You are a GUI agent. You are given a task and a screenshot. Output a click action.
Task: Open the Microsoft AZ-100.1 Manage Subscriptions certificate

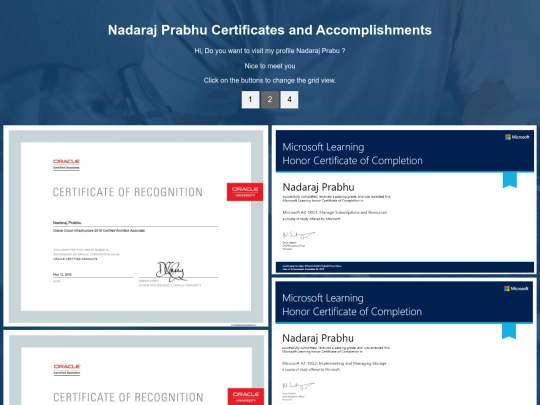404,200
